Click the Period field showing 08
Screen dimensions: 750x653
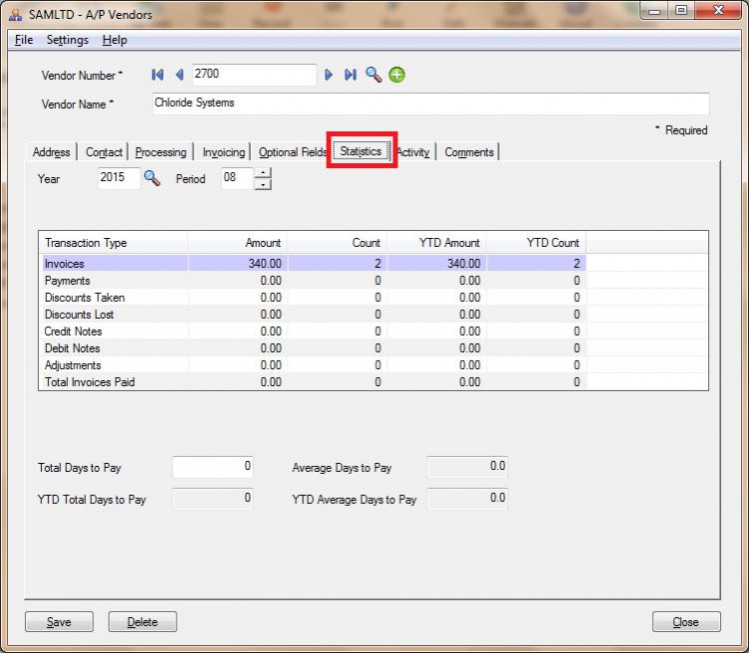[237, 178]
